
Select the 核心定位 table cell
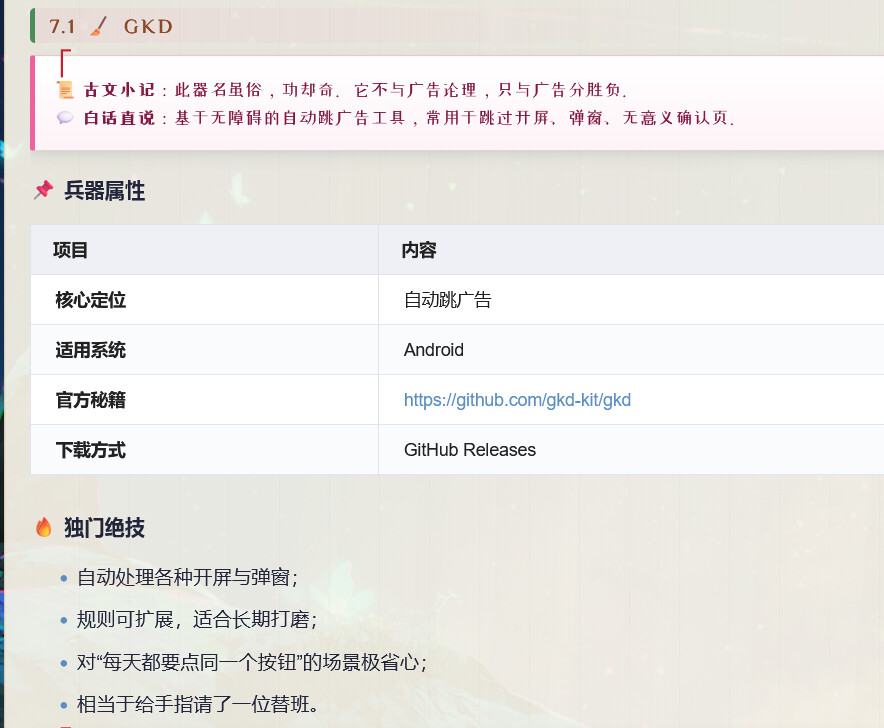coord(205,299)
